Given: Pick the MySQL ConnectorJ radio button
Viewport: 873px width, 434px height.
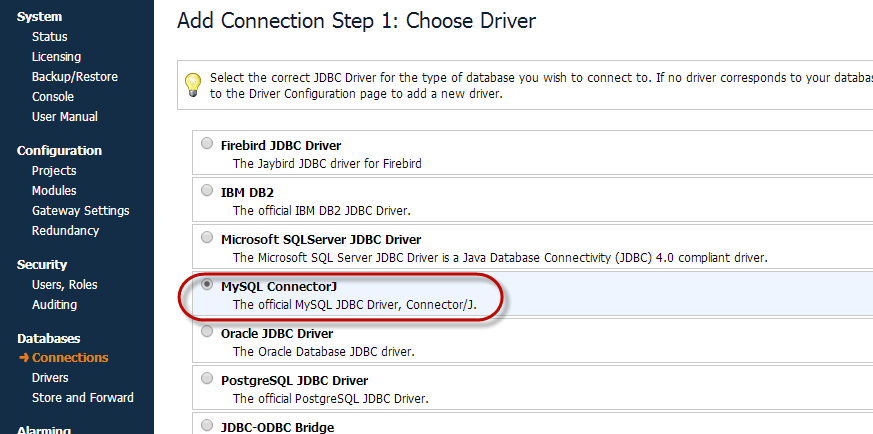Looking at the screenshot, I should 207,285.
